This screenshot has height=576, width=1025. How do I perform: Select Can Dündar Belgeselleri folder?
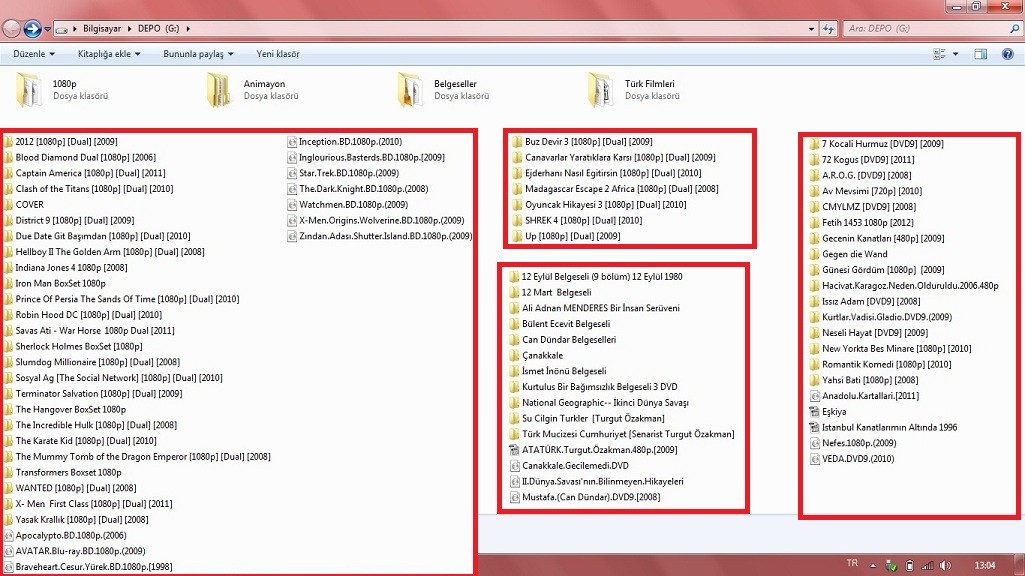click(x=562, y=339)
